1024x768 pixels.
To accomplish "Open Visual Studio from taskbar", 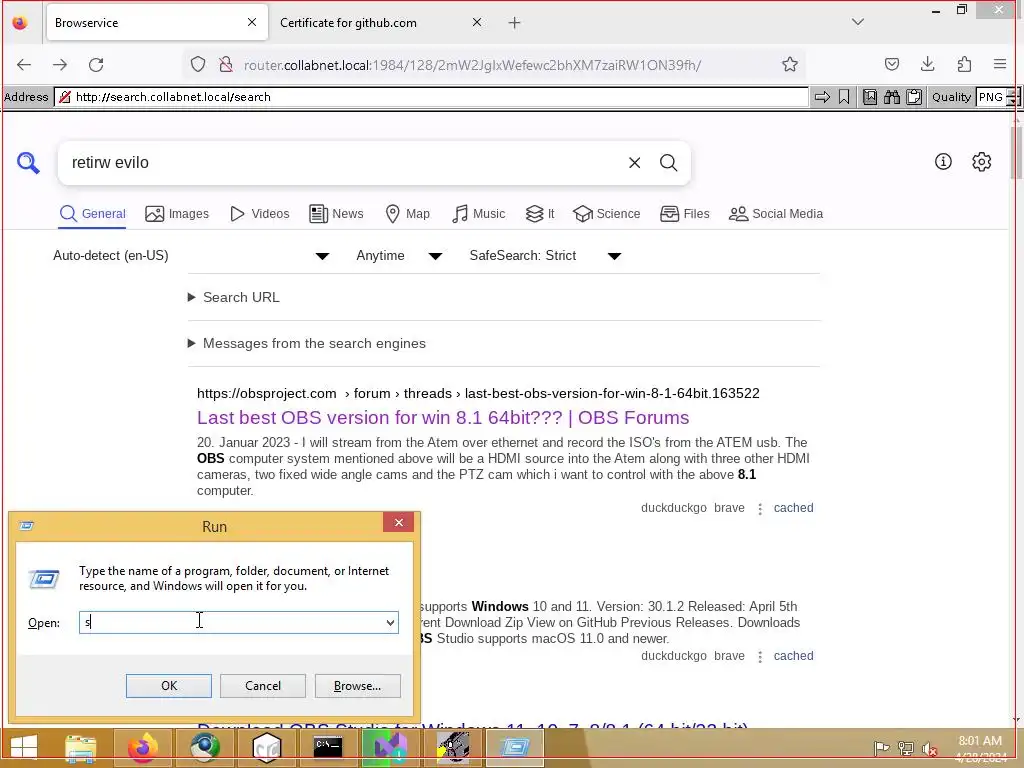I will click(x=390, y=746).
